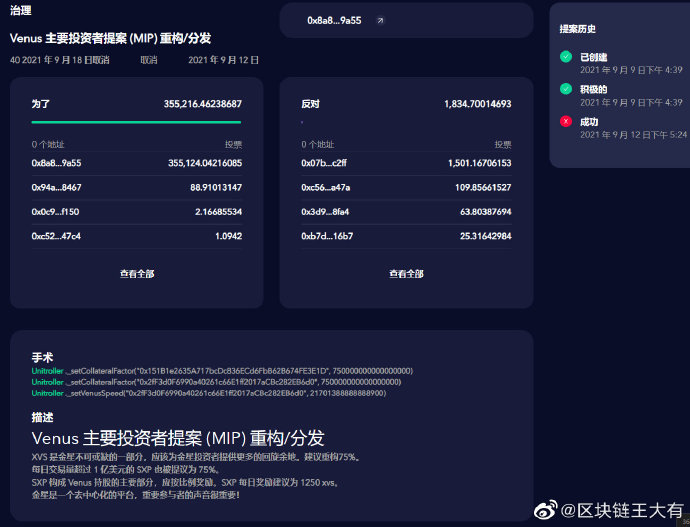Click green check icon next to 已创建
690x527 pixels.
[566, 57]
